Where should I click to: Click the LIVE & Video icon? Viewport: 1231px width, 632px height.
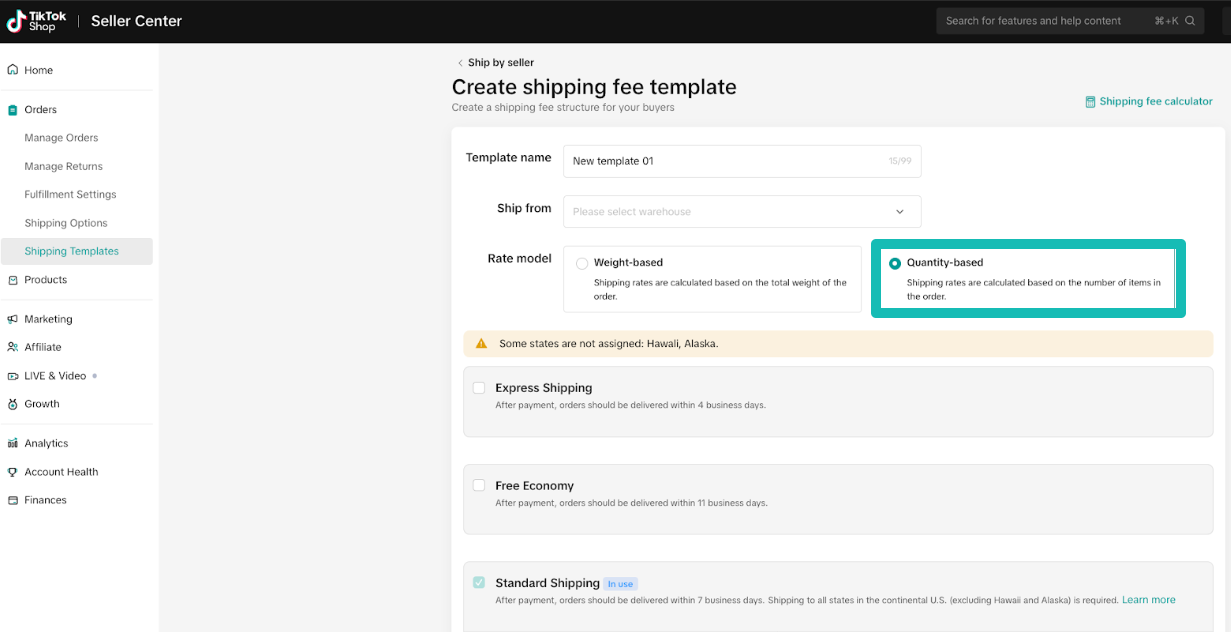tap(14, 375)
